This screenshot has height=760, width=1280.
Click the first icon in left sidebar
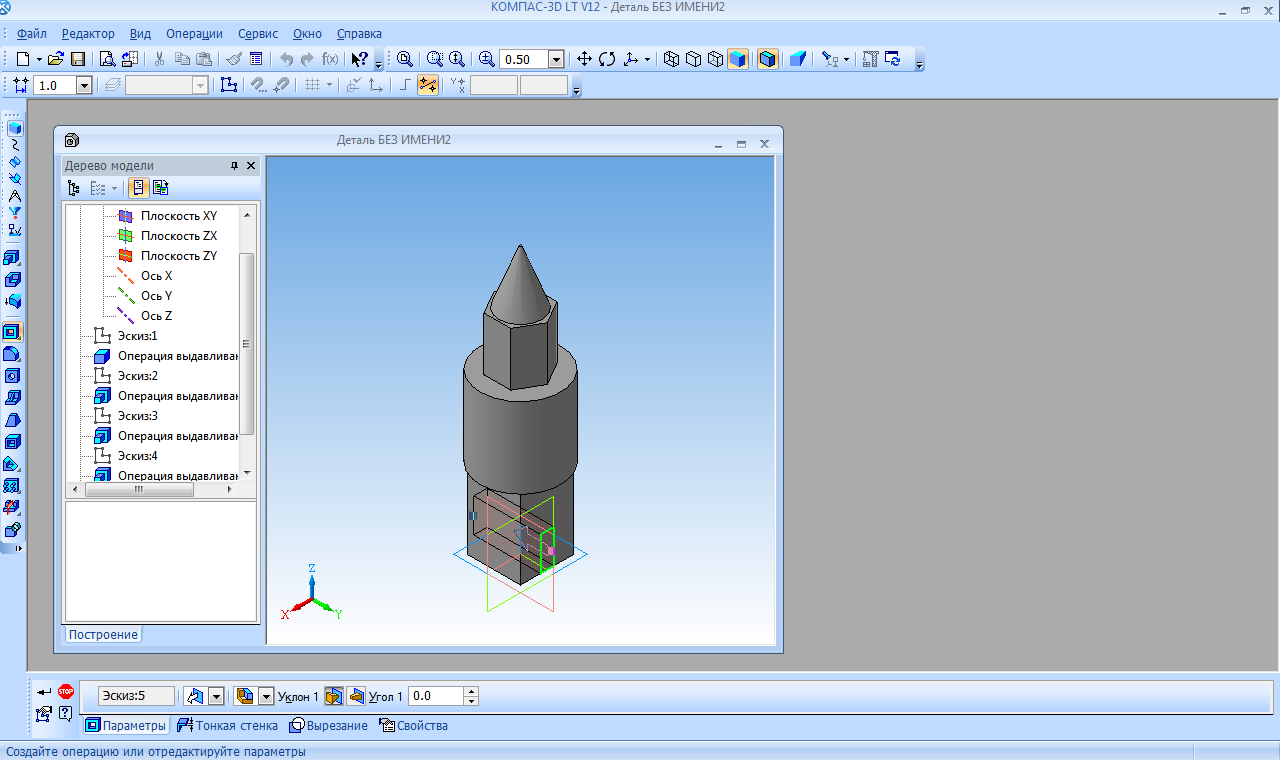pyautogui.click(x=14, y=128)
